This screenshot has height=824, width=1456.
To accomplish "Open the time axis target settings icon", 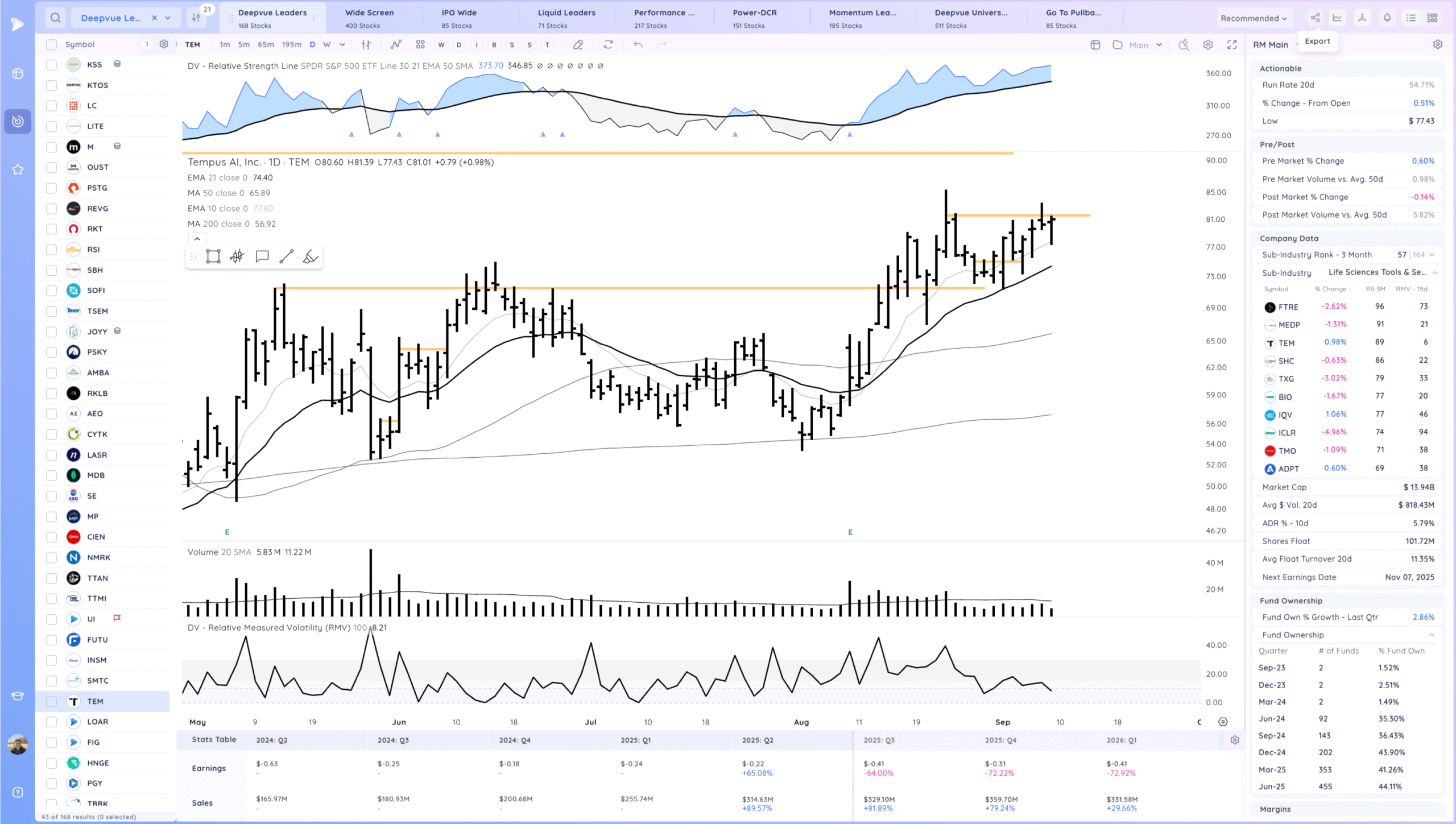I will 1223,722.
